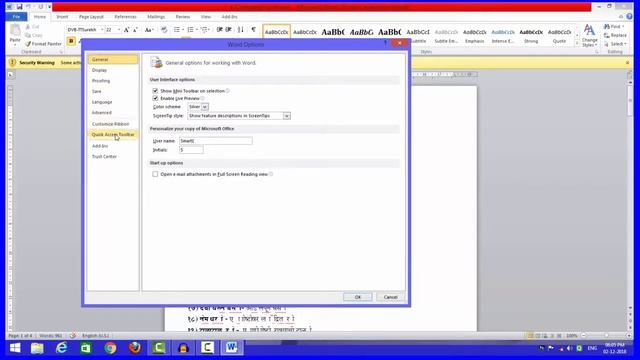640x360 pixels.
Task: Toggle the Show/Hide paragraph marks icon
Action: [x=254, y=30]
